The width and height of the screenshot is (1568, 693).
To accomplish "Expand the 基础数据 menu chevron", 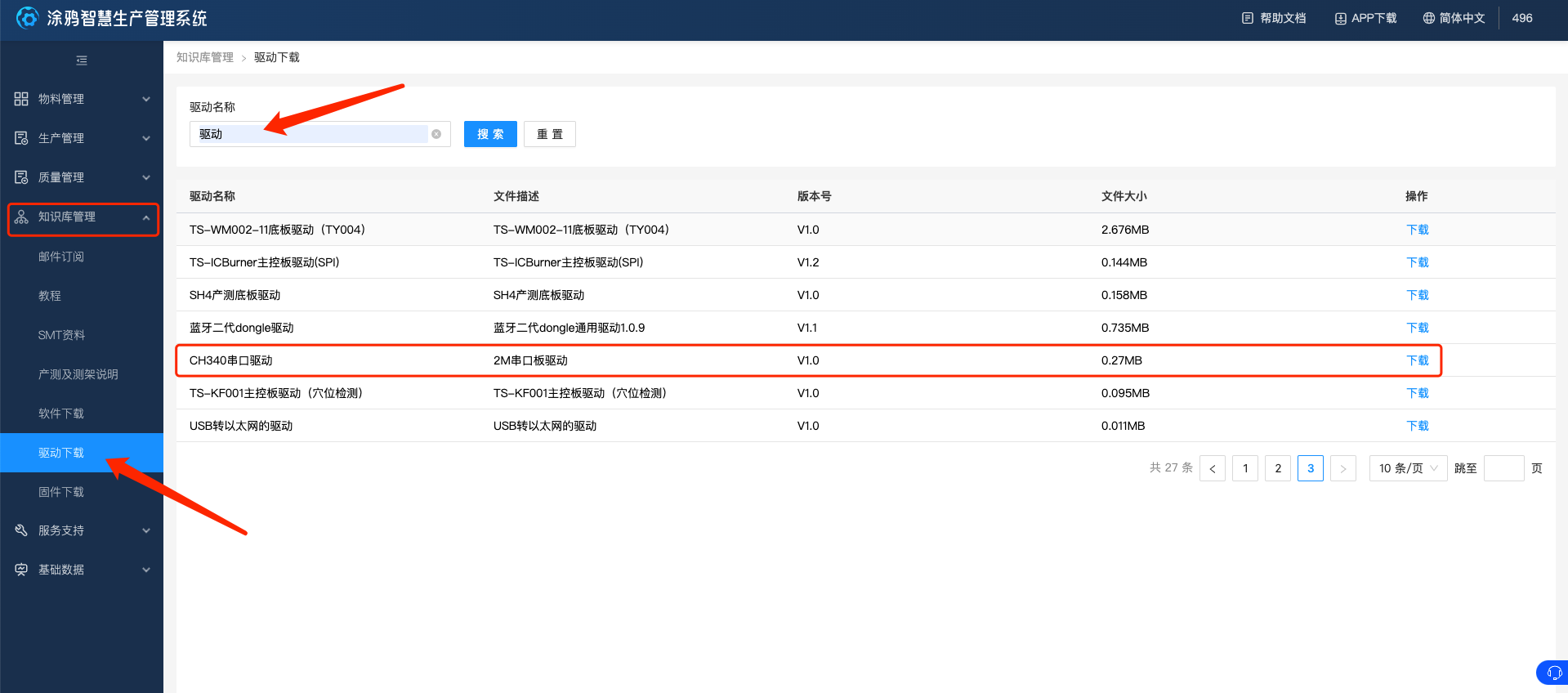I will (146, 570).
